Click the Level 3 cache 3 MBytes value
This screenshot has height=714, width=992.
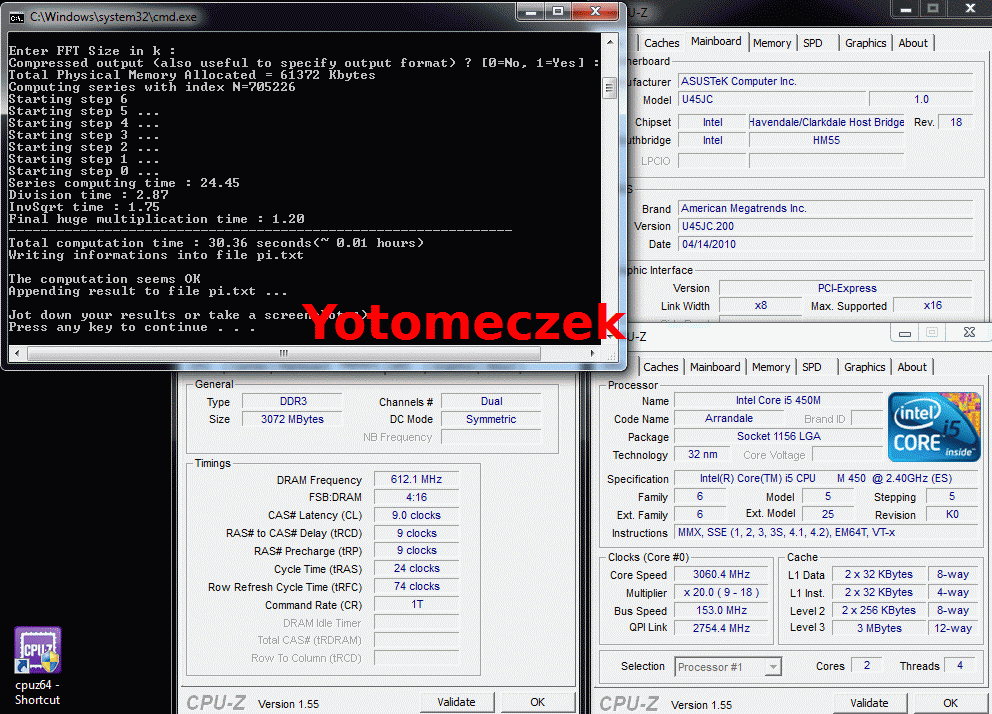tap(879, 628)
